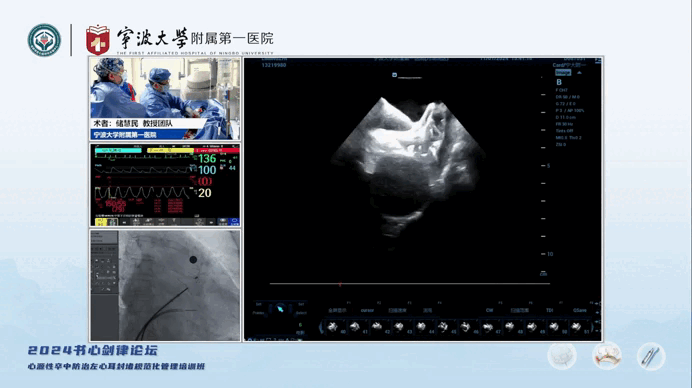Toggle the cursor softkey
This screenshot has height=388, width=692.
pyautogui.click(x=367, y=310)
